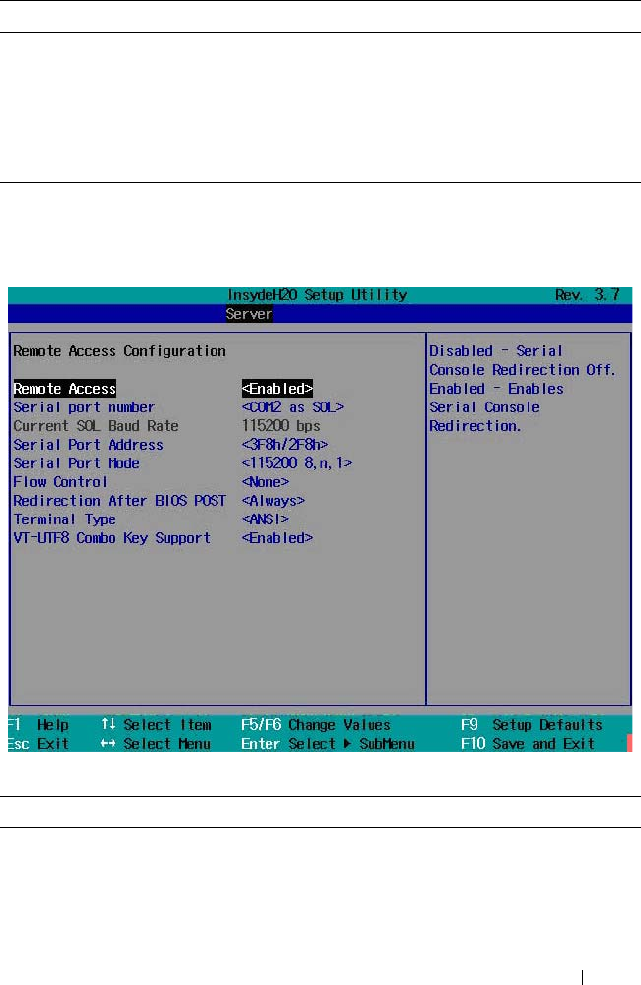Click the 115200 bps baud rate value
This screenshot has width=641, height=985.
[281, 426]
